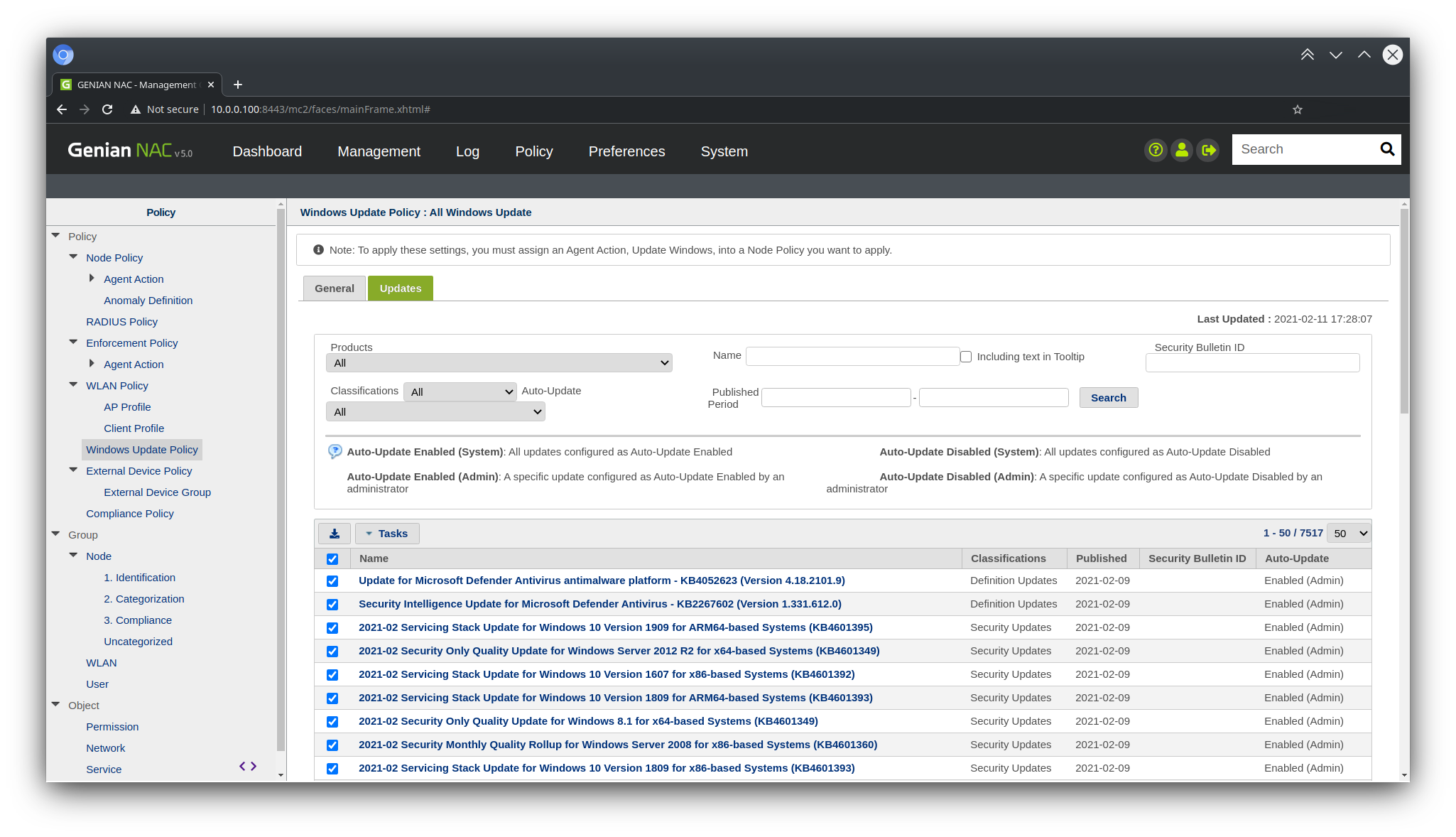This screenshot has width=1456, height=837.
Task: Click the magnifier search icon
Action: tap(1387, 149)
